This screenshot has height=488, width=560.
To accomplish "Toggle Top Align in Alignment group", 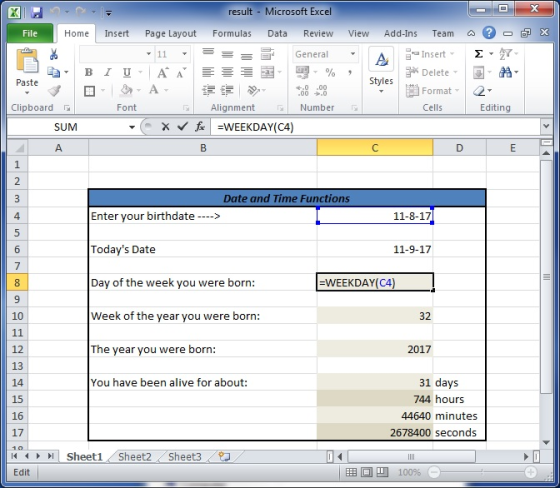I will pyautogui.click(x=208, y=54).
